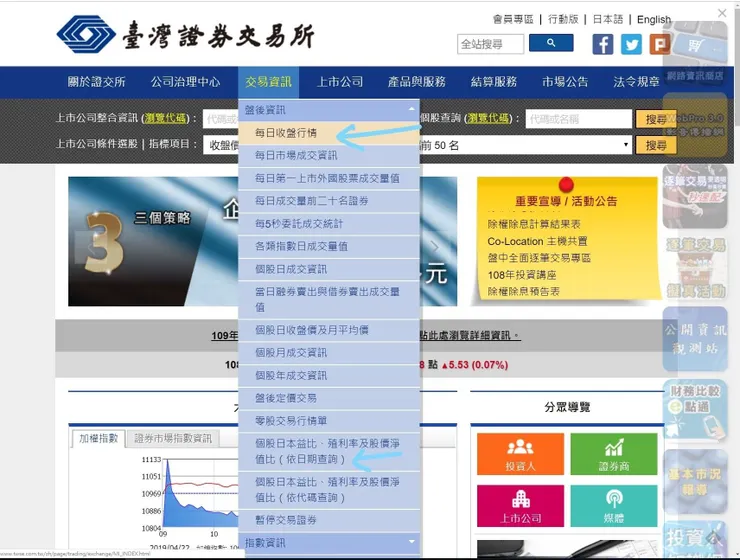Open 除權除息計算結果表 notice link
The width and height of the screenshot is (740, 560).
coord(534,224)
